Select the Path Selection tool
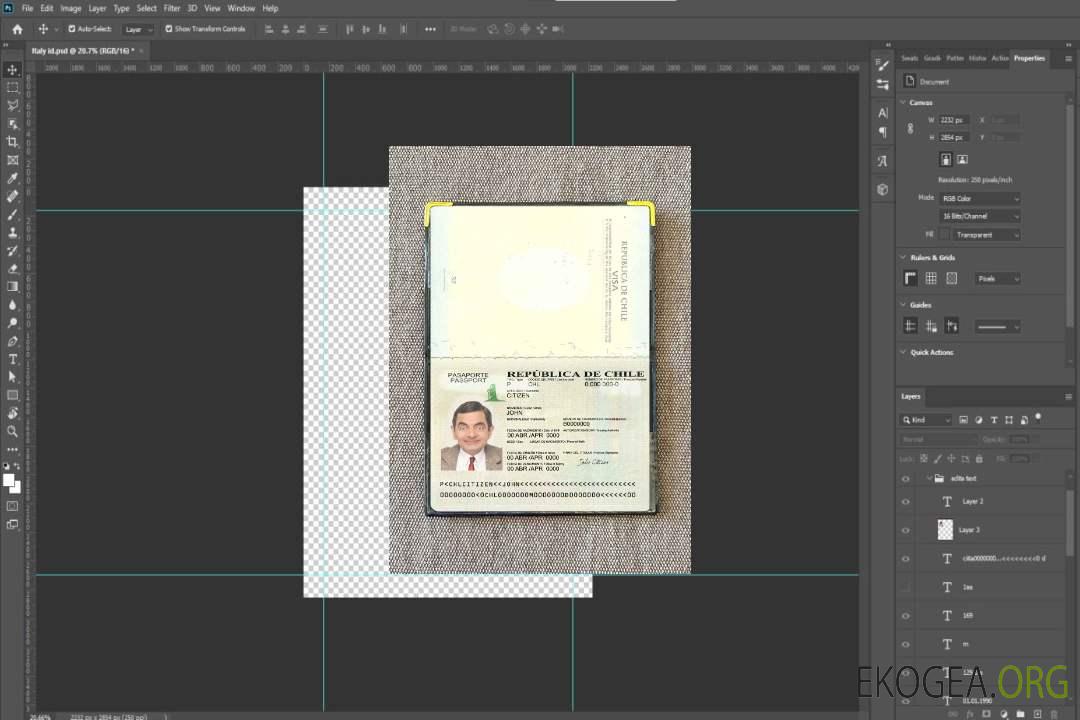This screenshot has width=1080, height=720. pos(12,377)
